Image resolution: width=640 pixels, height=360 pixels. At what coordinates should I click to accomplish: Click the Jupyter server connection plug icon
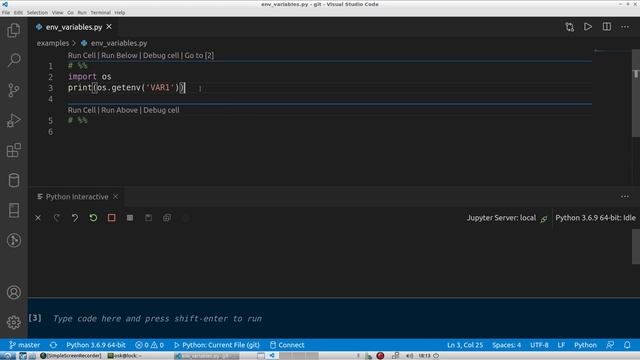(x=544, y=219)
